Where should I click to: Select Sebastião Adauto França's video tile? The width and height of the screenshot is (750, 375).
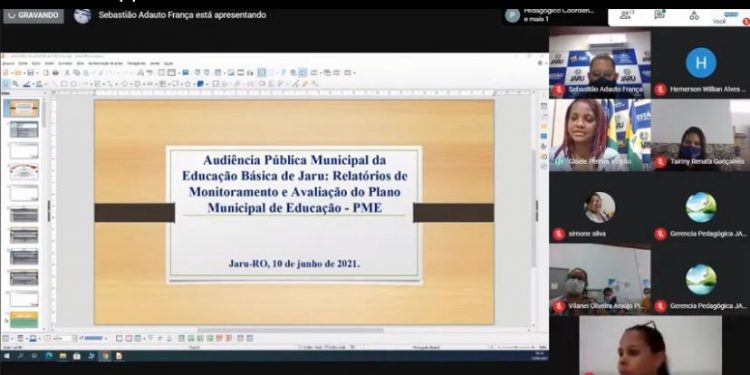(x=600, y=64)
